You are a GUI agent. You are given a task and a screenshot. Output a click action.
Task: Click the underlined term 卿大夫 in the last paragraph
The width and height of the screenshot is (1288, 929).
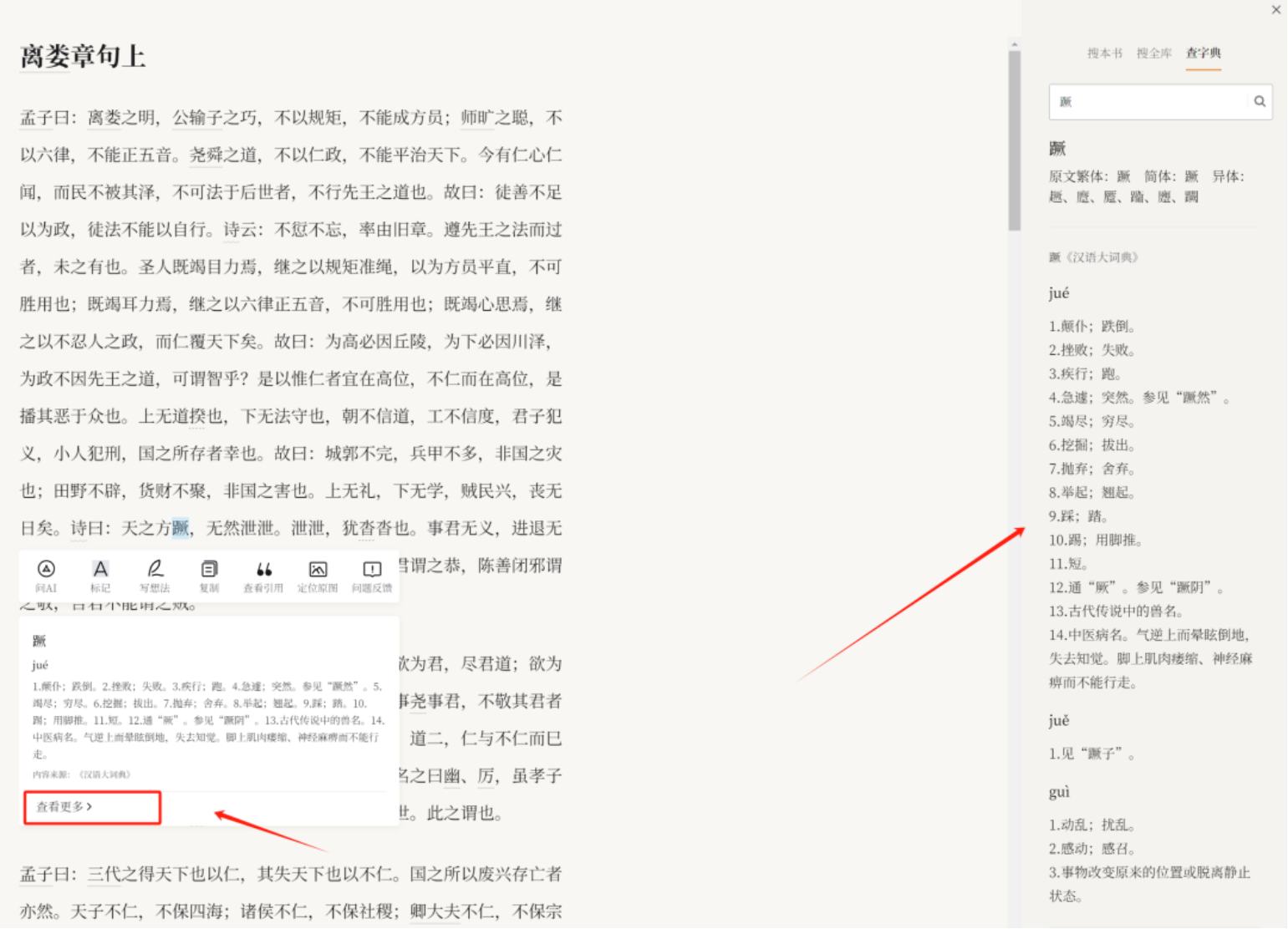click(435, 911)
